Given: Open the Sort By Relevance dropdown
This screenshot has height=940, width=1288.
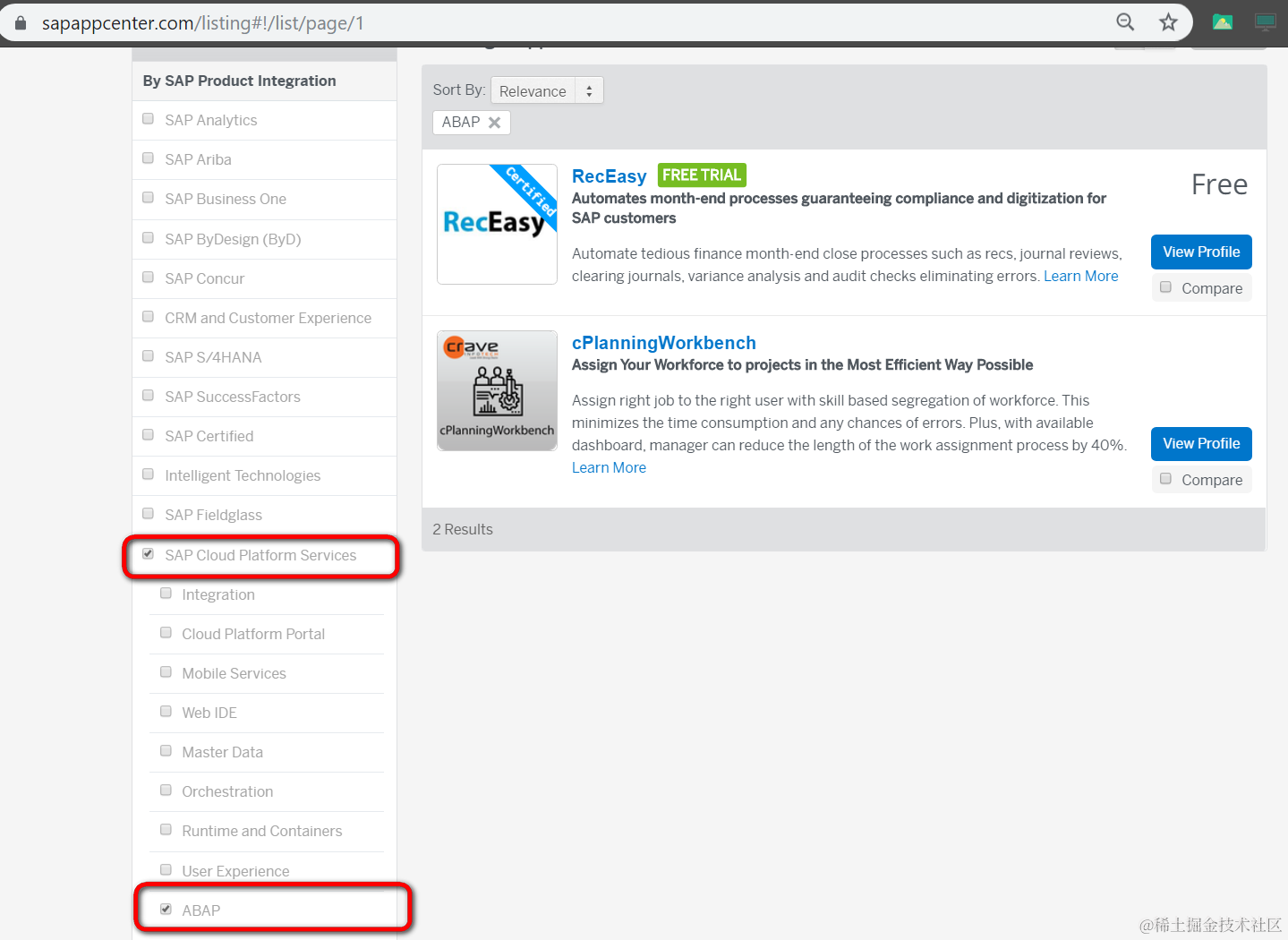Looking at the screenshot, I should click(547, 90).
